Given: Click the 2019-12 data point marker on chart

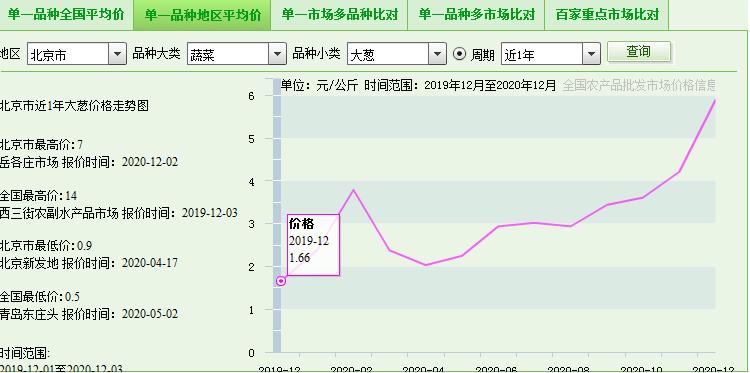Looking at the screenshot, I should (x=281, y=281).
